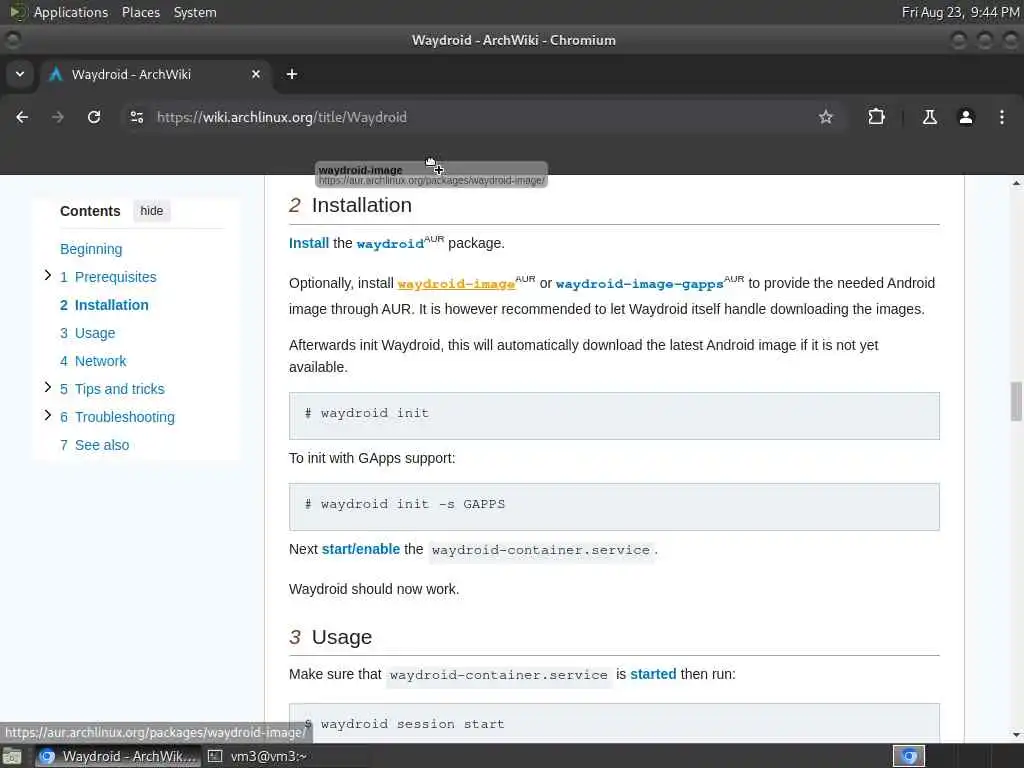Screen dimensions: 1024x768
Task: Close the Waydroid - ArchWiki tab
Action: (x=256, y=74)
